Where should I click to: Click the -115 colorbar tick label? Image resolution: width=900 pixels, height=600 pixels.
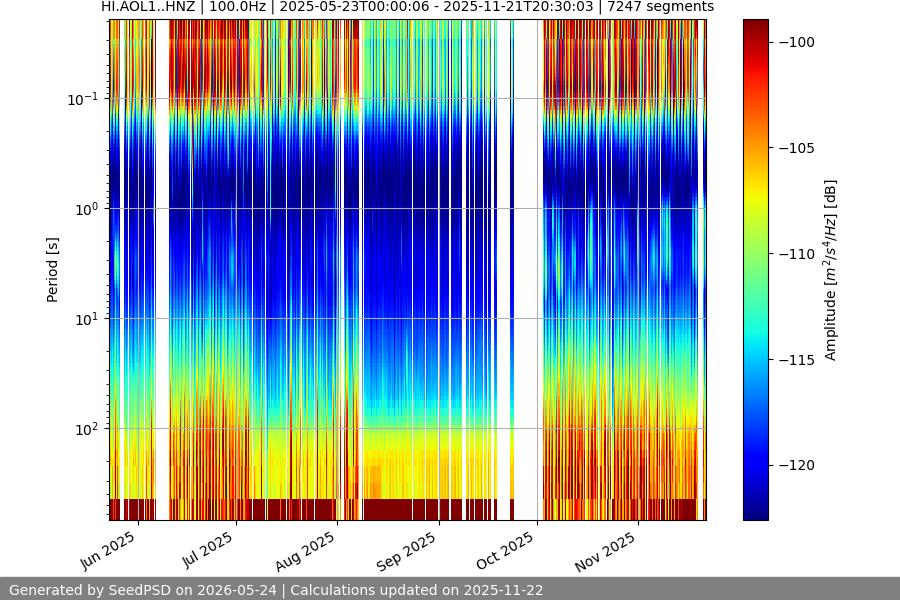(x=797, y=360)
